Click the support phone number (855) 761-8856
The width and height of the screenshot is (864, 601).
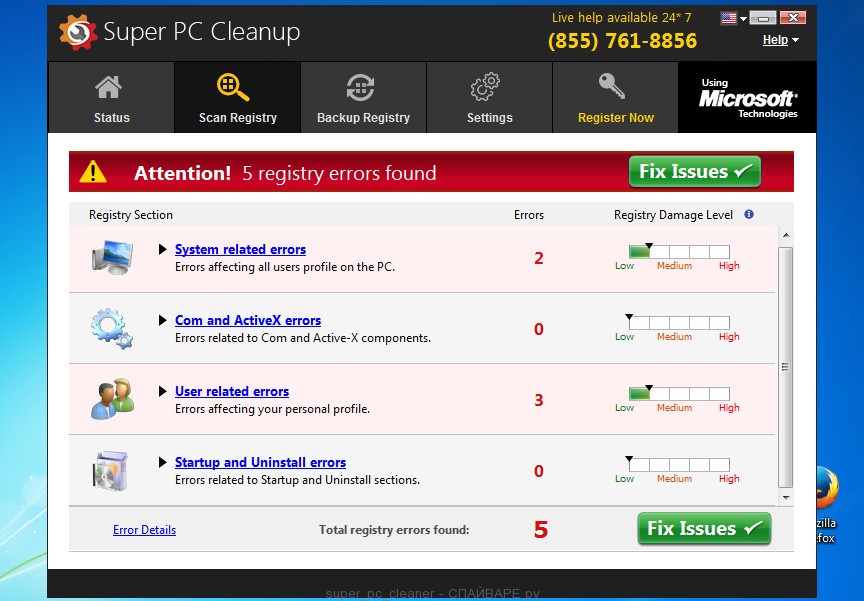pyautogui.click(x=623, y=41)
